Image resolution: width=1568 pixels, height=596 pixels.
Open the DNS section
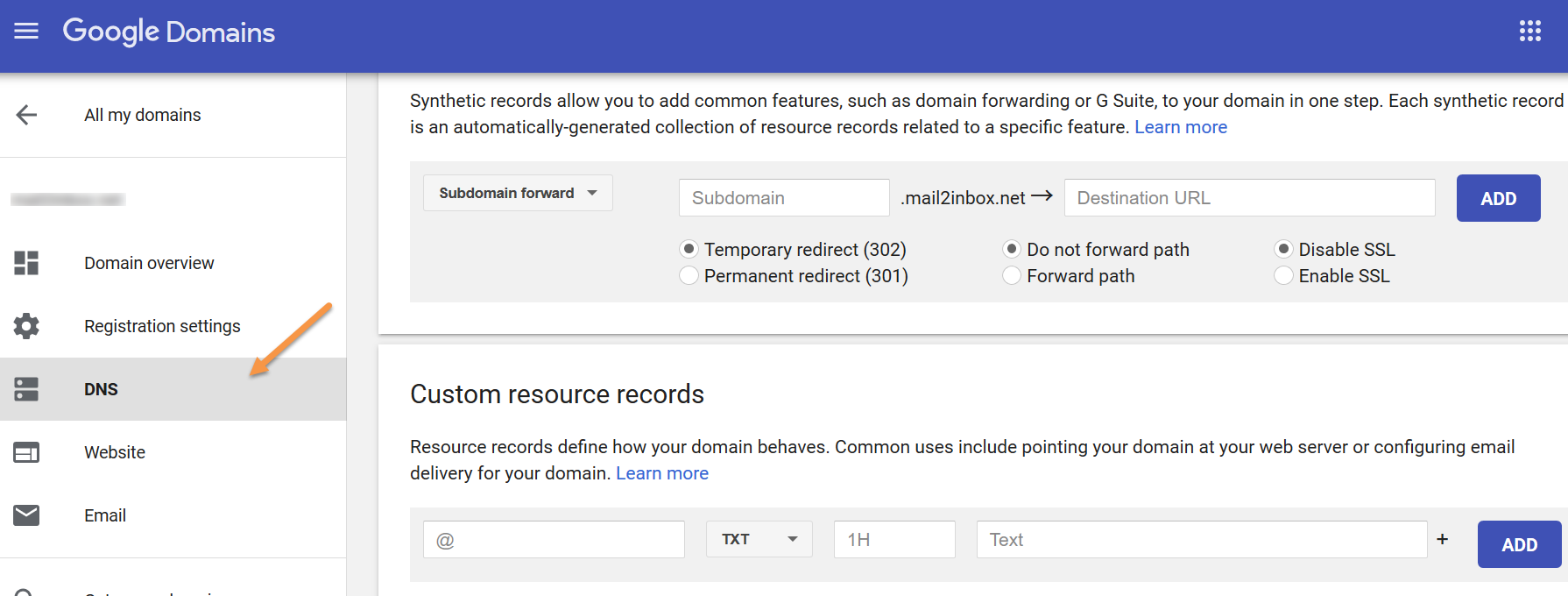pyautogui.click(x=173, y=389)
